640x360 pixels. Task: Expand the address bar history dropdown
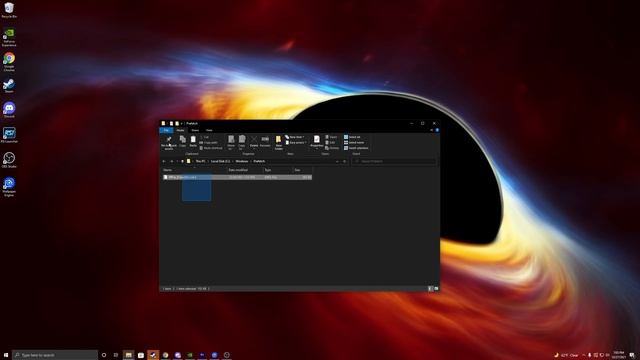coord(337,161)
